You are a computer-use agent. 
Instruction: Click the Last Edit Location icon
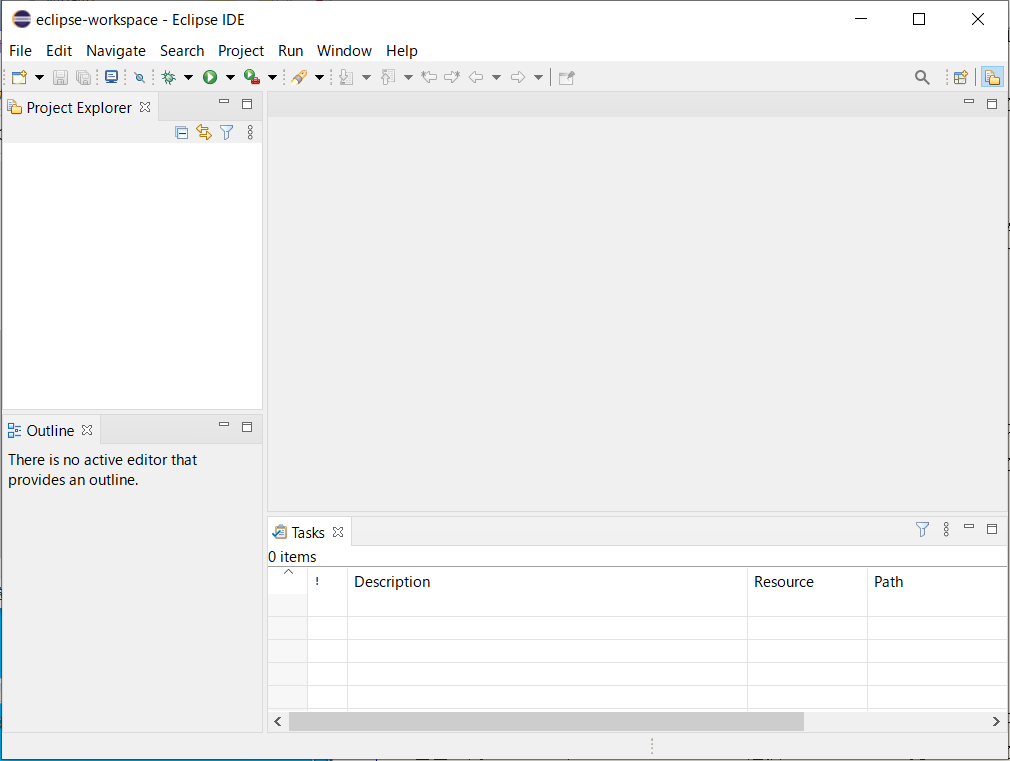coord(429,77)
